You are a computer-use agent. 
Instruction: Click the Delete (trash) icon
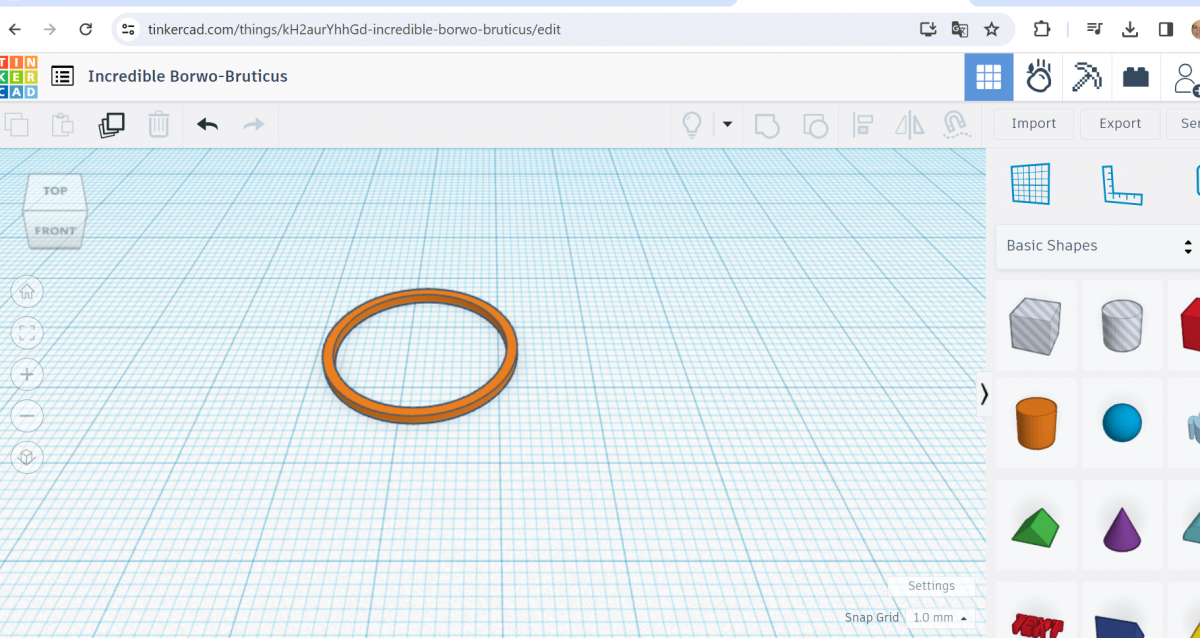click(159, 124)
